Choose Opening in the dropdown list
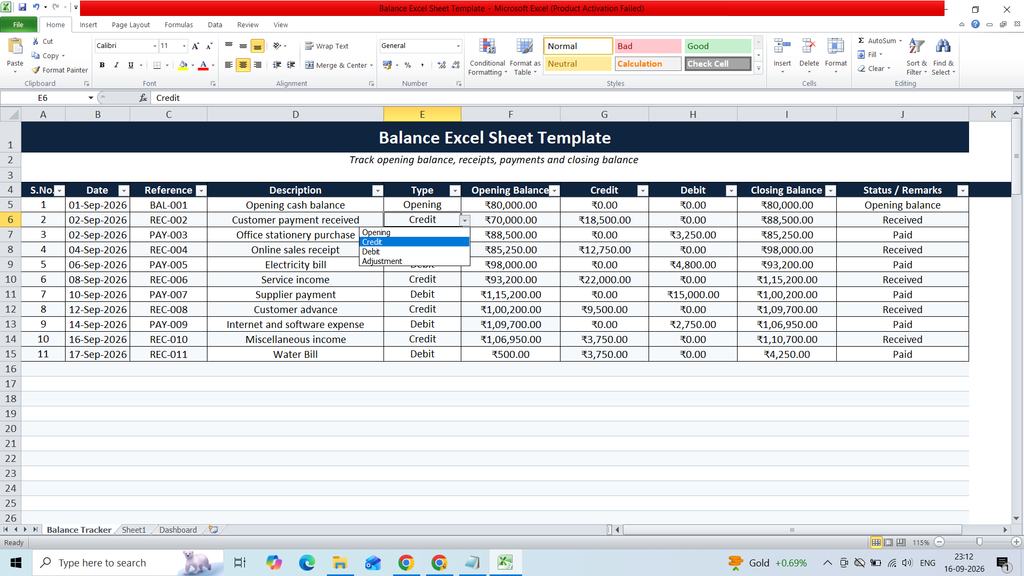Screen dimensions: 1024x576 point(414,232)
